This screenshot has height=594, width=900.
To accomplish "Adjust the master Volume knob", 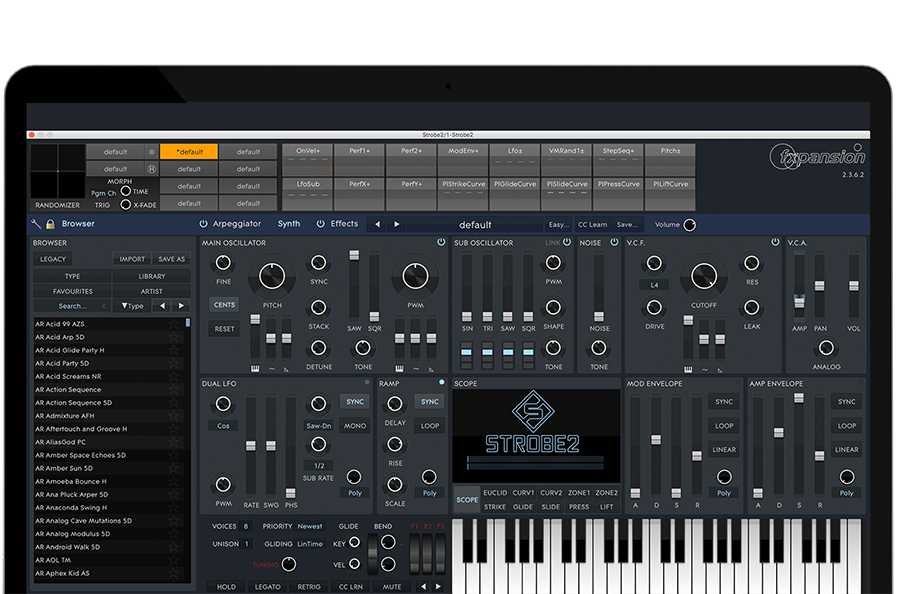I will coord(690,225).
